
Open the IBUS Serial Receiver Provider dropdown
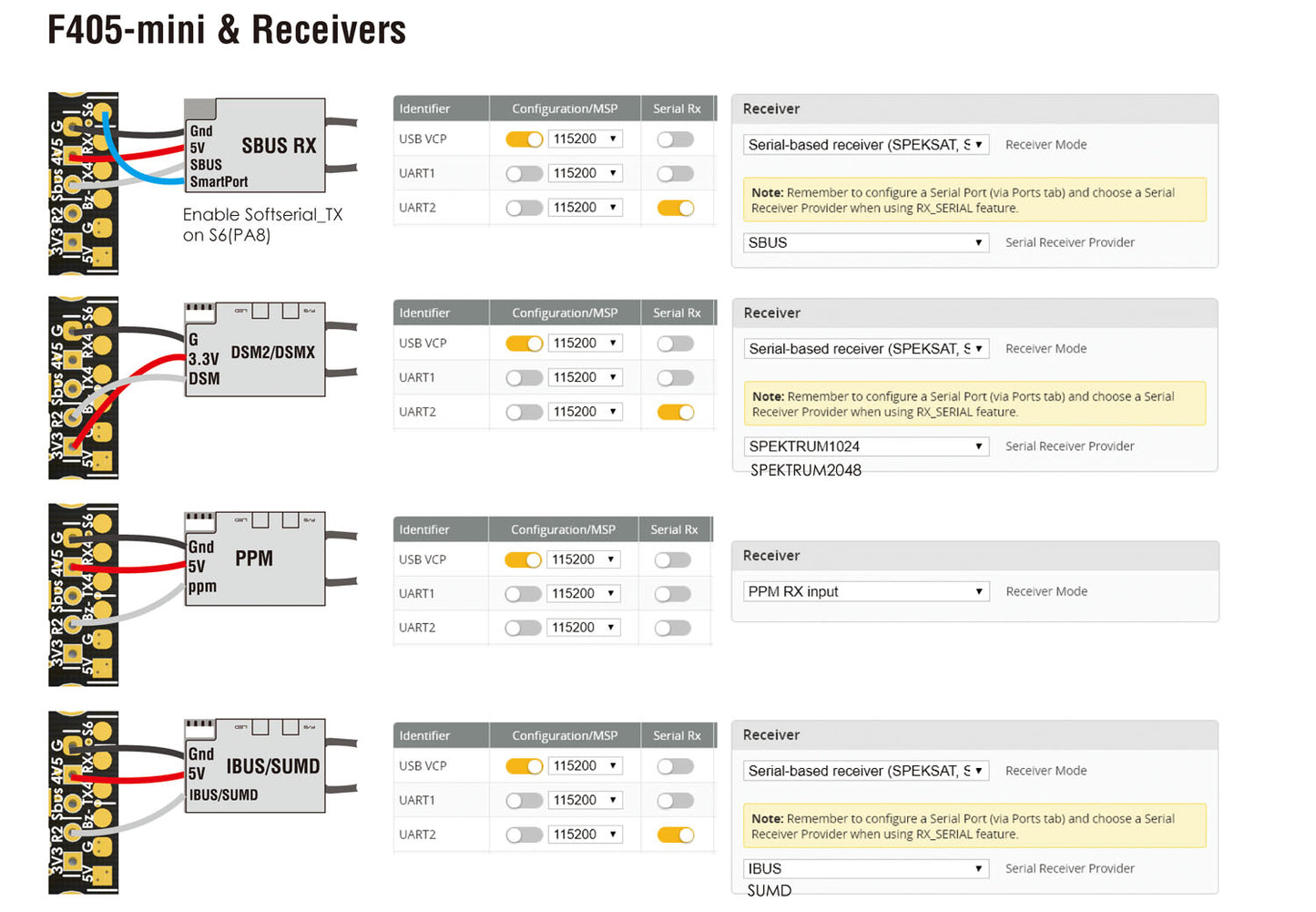point(866,868)
